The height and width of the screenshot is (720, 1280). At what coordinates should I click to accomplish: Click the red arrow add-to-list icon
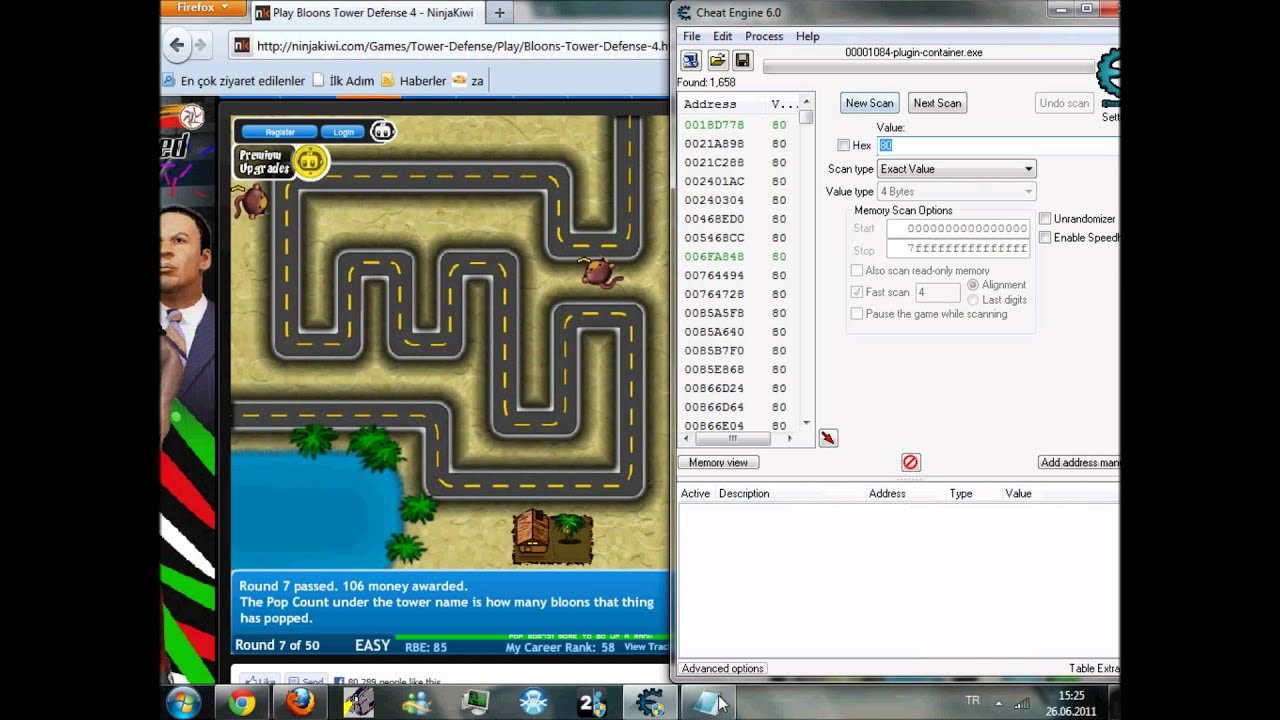tap(828, 438)
